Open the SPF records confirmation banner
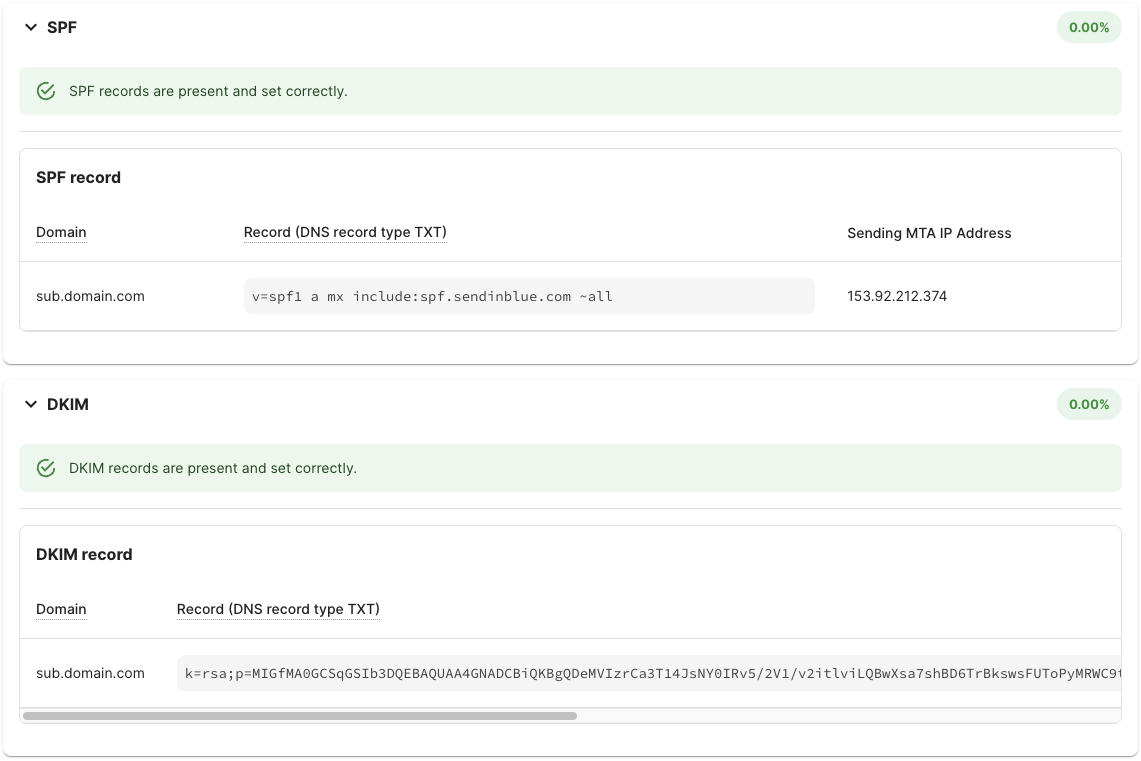This screenshot has width=1141, height=761. [x=570, y=91]
